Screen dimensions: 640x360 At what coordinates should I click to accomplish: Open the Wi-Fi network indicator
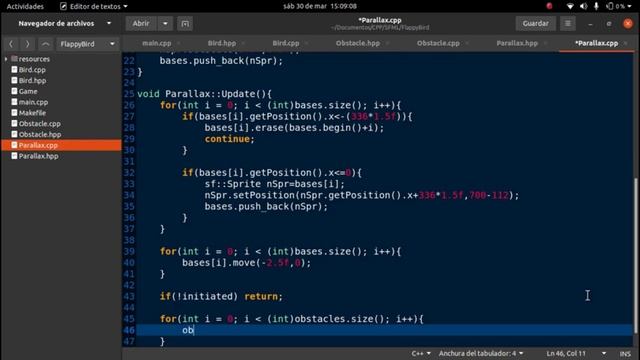coord(570,6)
